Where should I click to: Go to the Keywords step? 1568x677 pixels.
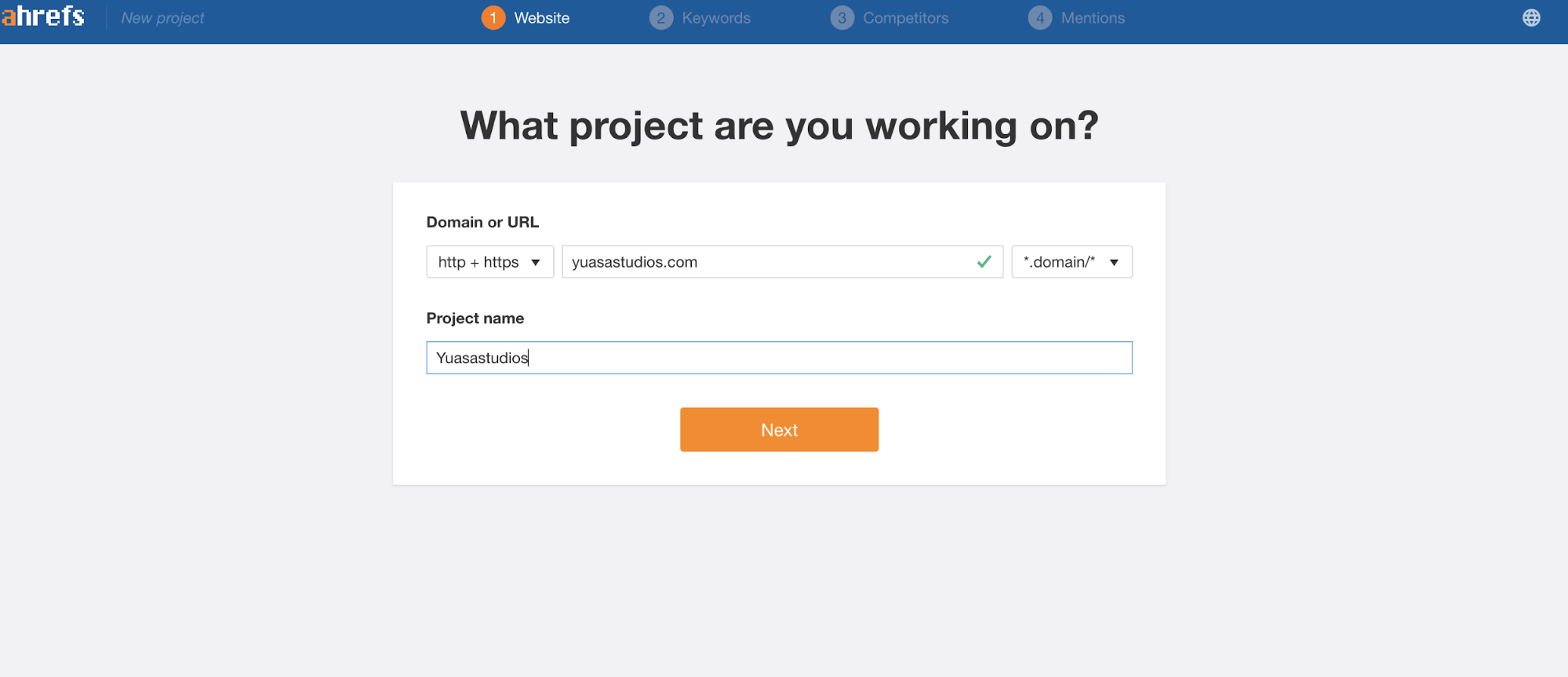coord(715,18)
